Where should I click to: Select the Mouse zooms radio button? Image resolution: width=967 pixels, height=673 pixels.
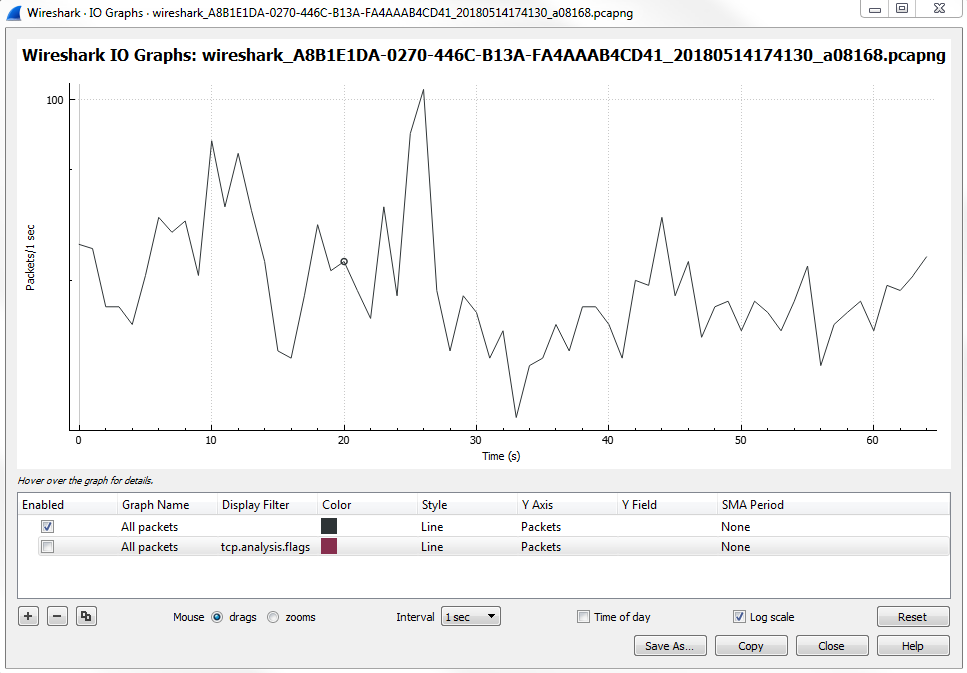point(273,617)
